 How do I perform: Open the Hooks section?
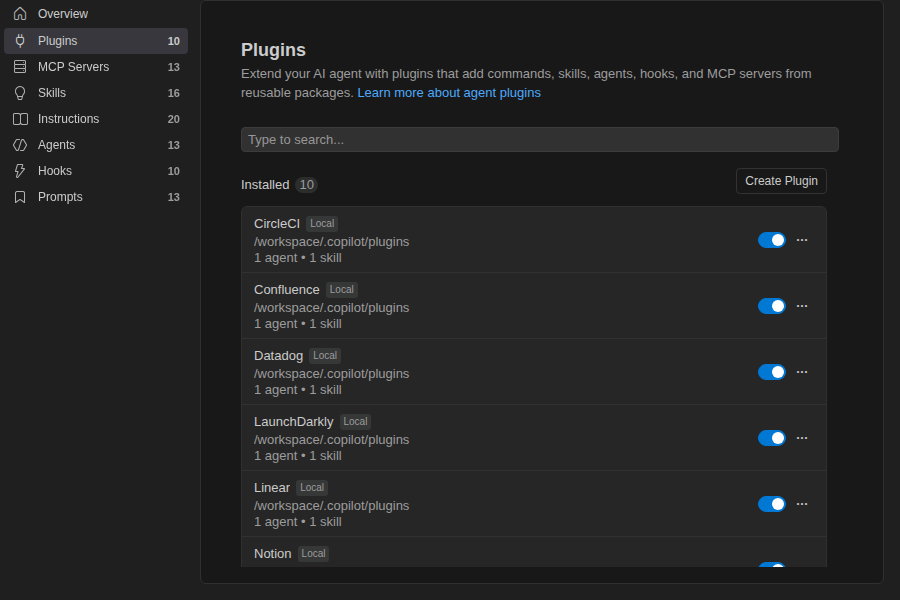click(x=96, y=171)
